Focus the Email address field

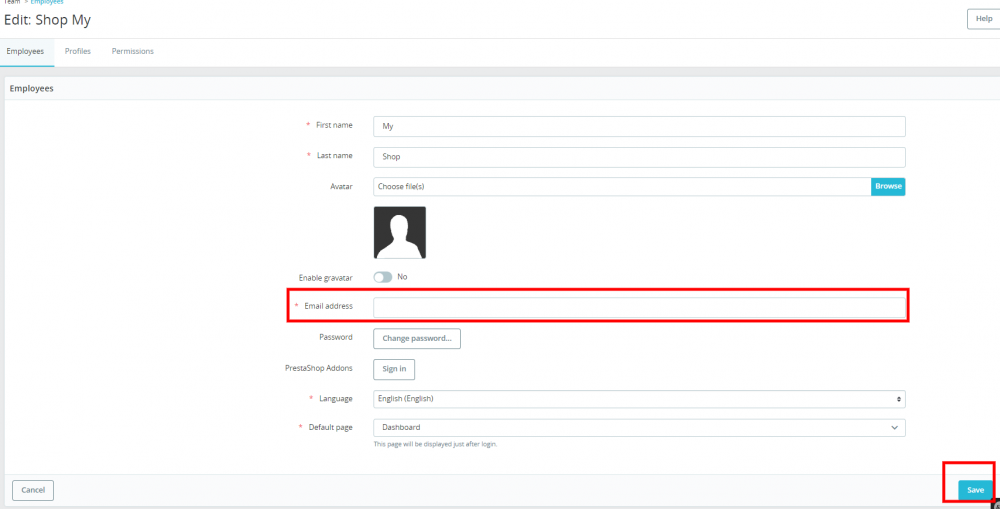click(639, 307)
